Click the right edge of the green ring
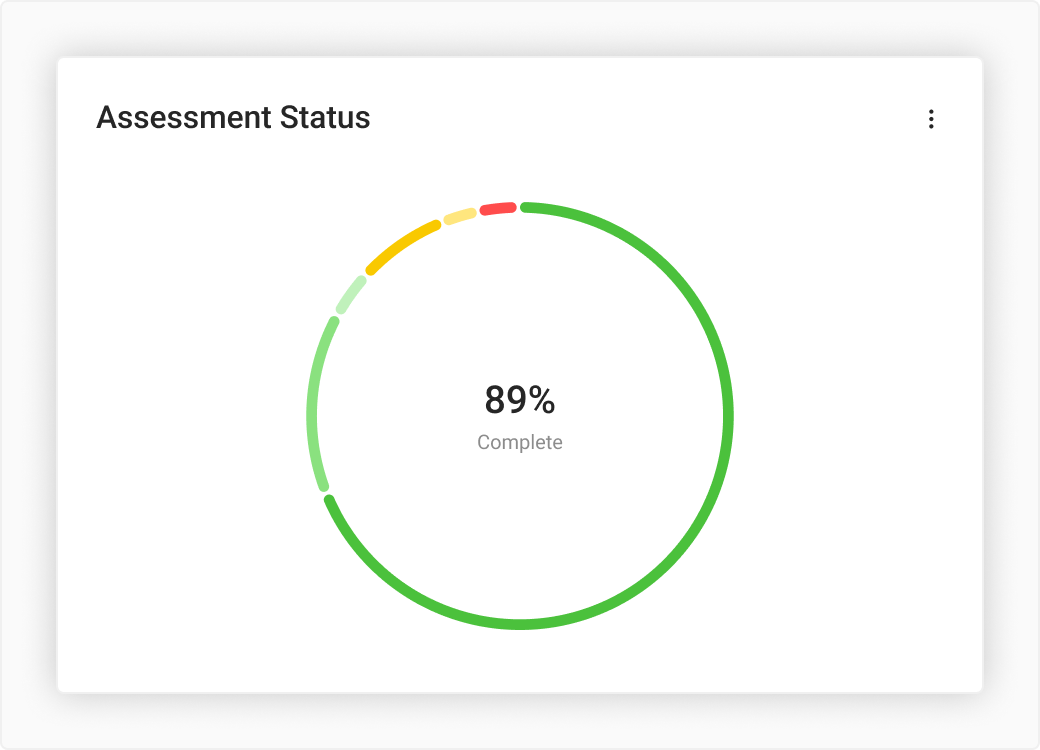This screenshot has width=1040, height=750. (x=729, y=415)
